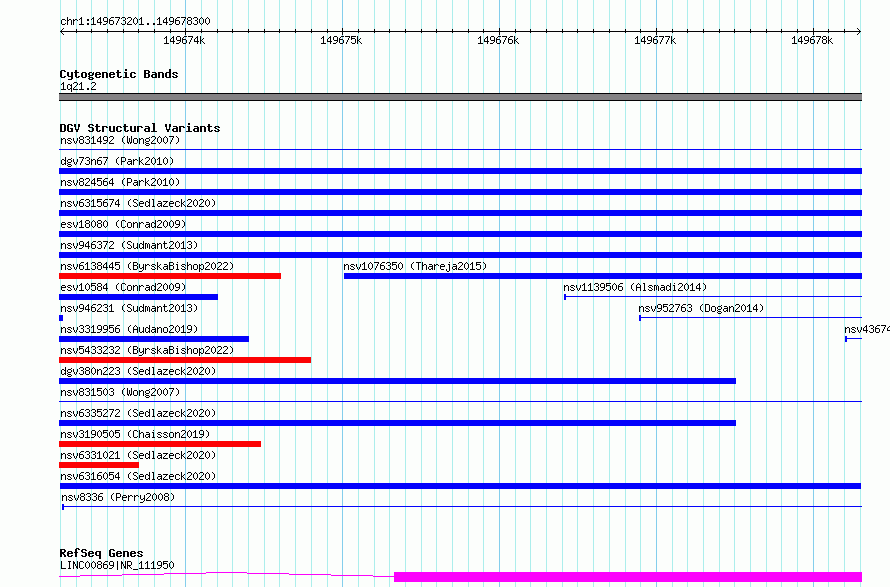
Task: Open variant nsv824564 (Park2010)
Action: coord(120,182)
